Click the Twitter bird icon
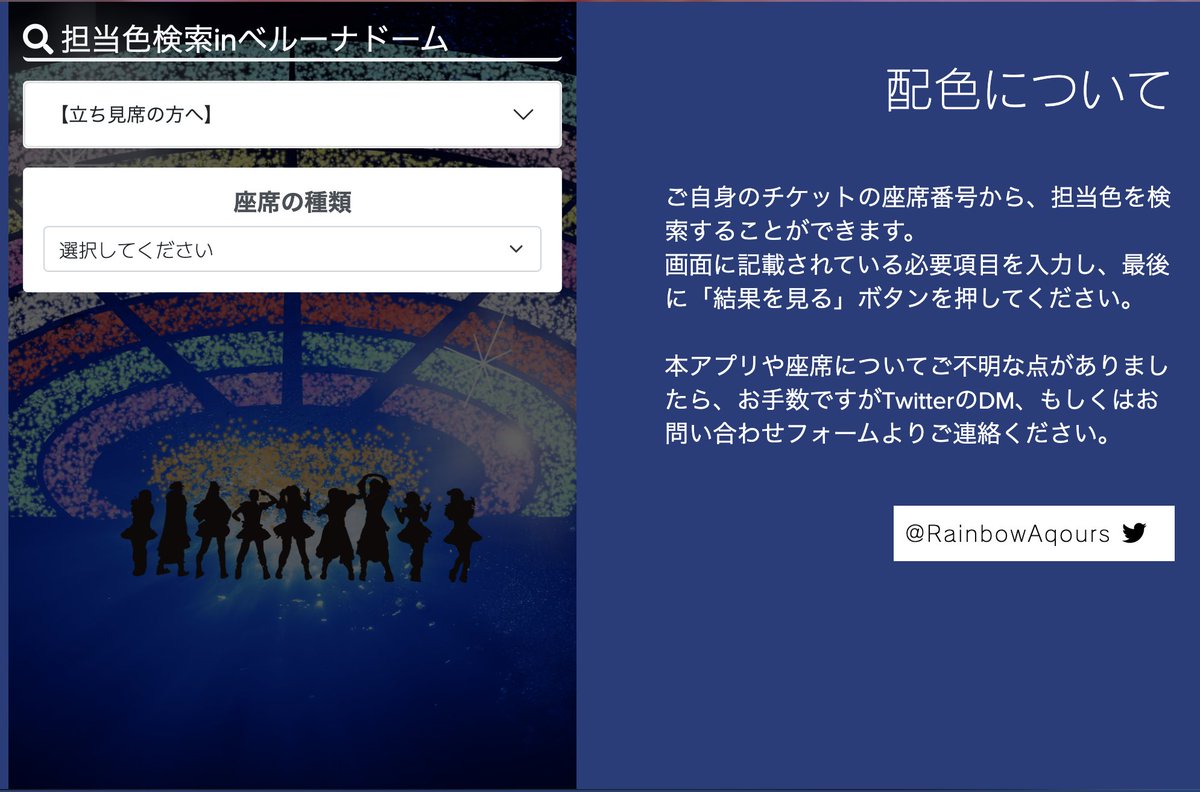The height and width of the screenshot is (792, 1200). coord(1133,533)
